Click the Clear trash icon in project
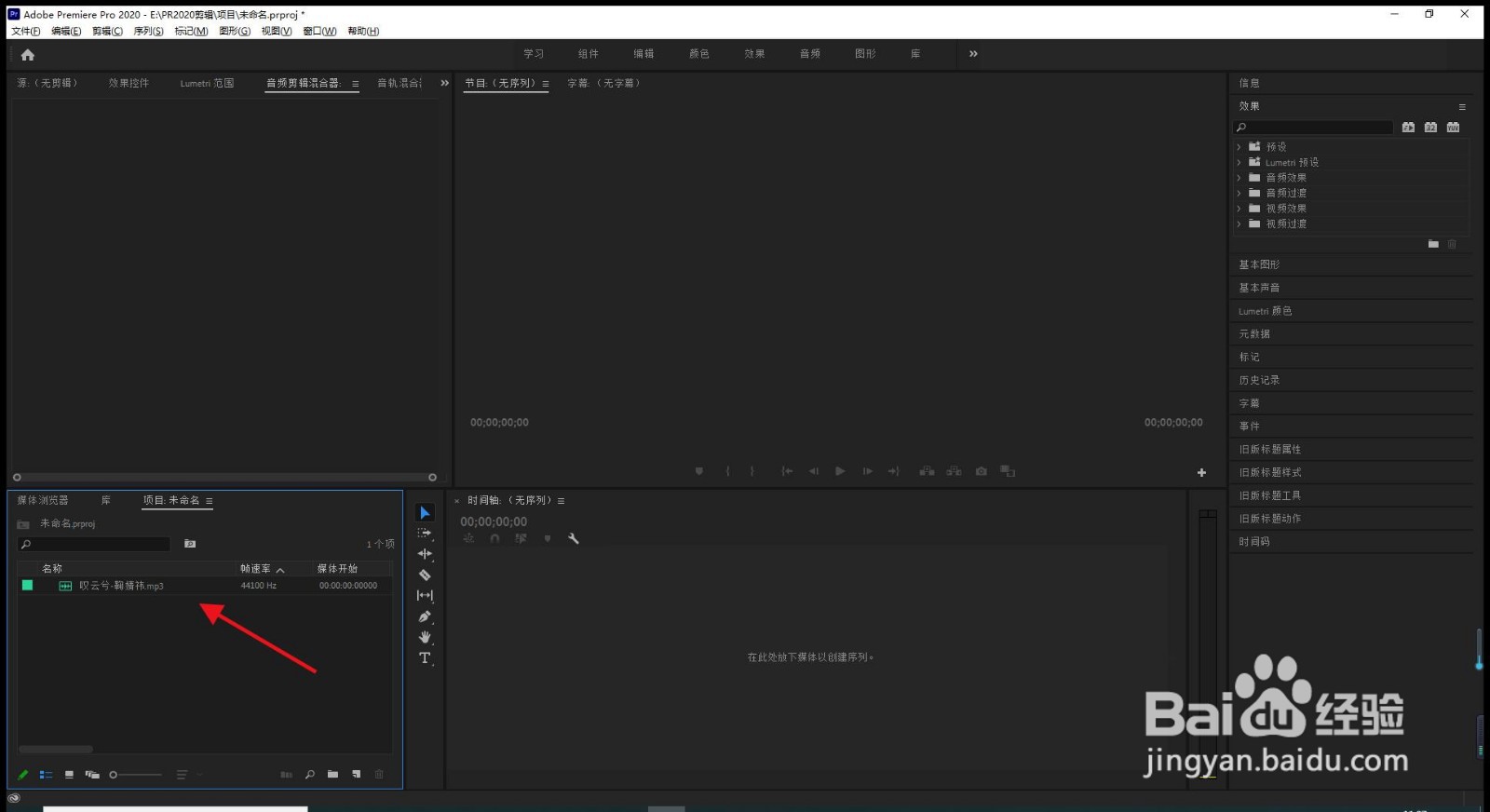This screenshot has height=812, width=1490. 379,775
